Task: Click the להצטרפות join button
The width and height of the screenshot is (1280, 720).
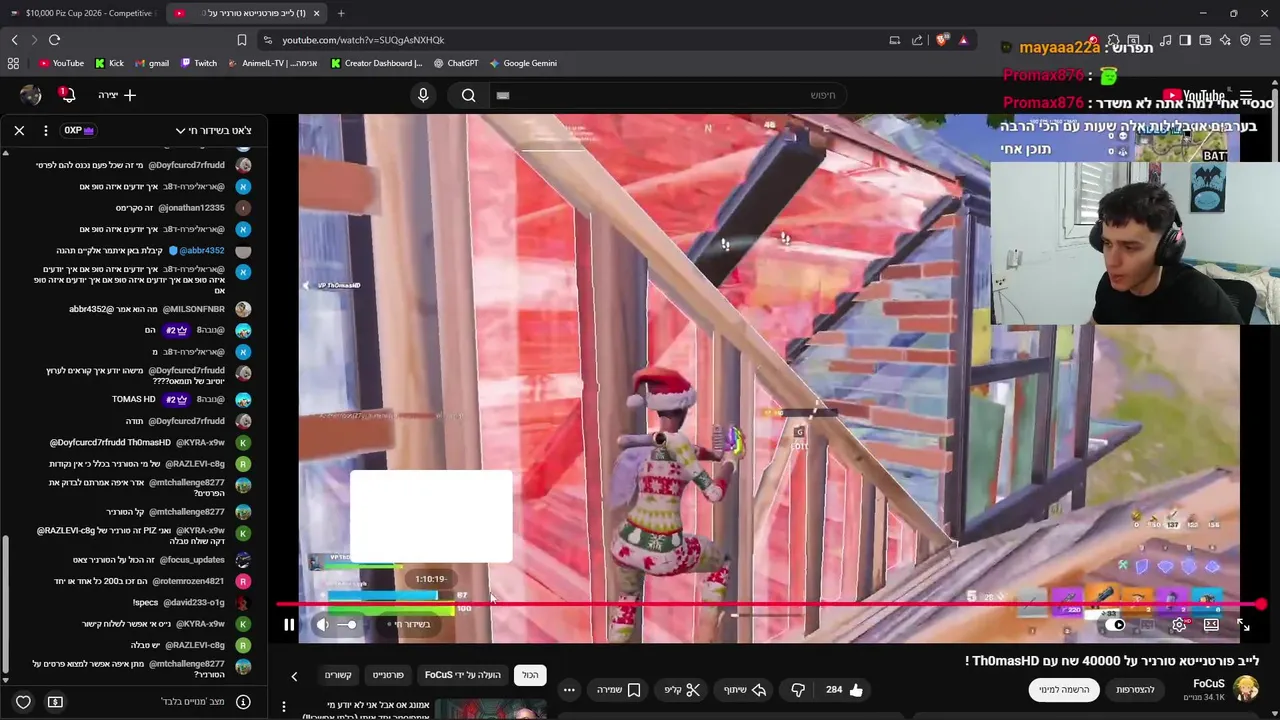Action: pos(1135,690)
